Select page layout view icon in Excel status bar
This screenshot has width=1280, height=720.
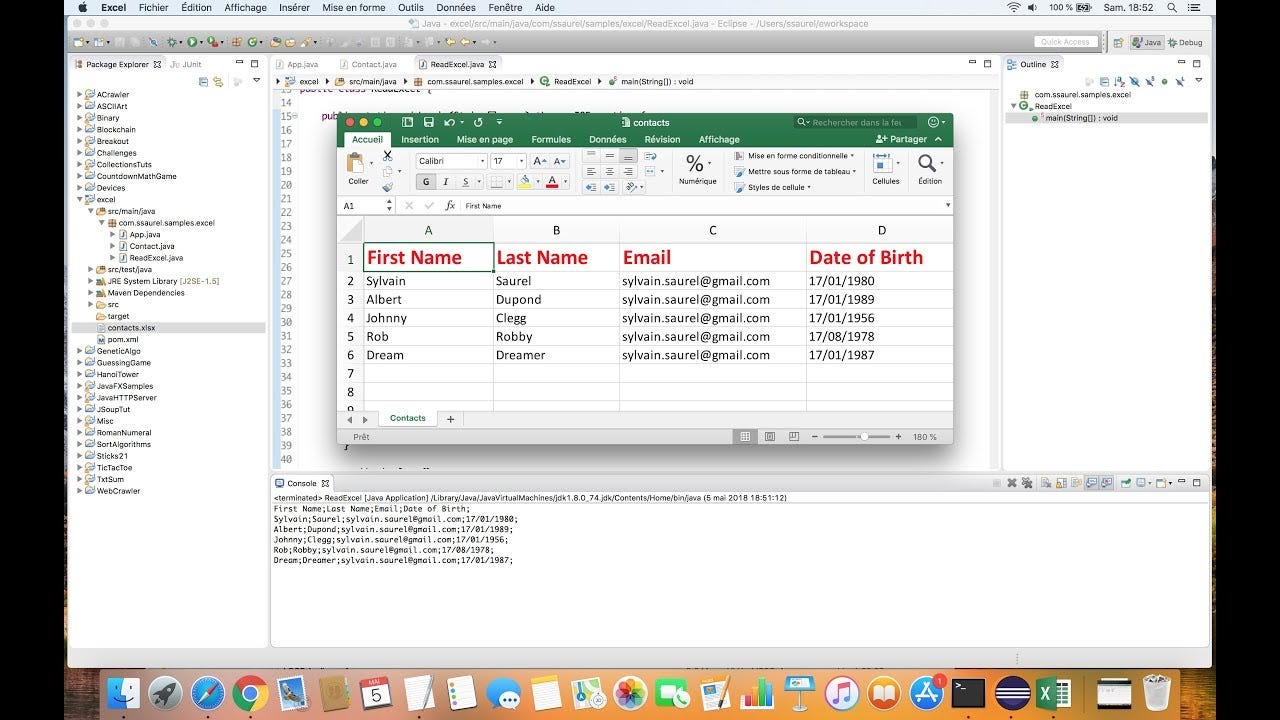pos(769,437)
